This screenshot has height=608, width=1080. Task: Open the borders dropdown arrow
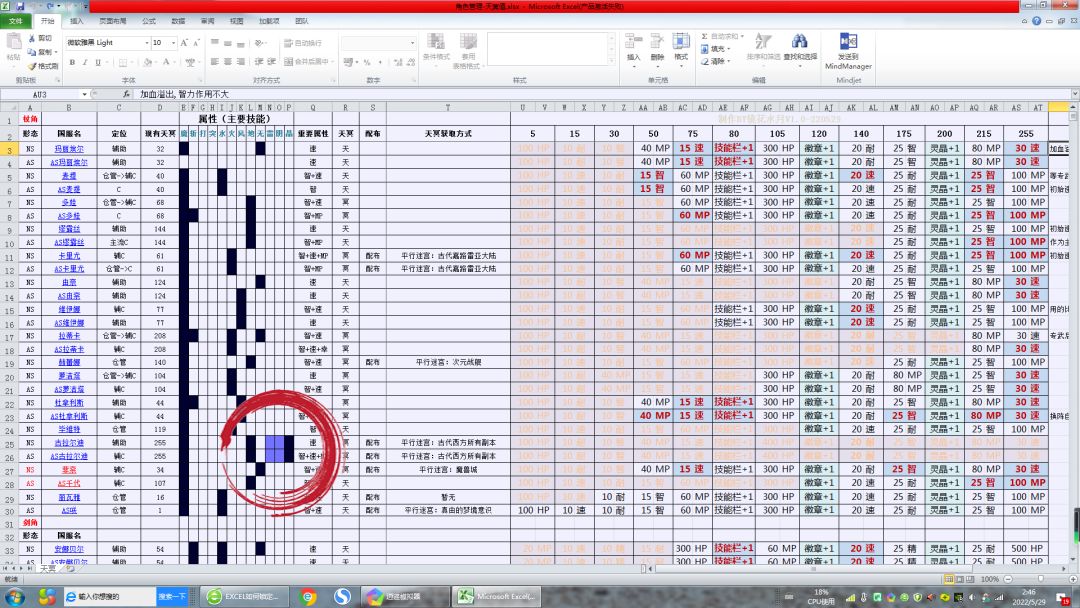[x=133, y=62]
